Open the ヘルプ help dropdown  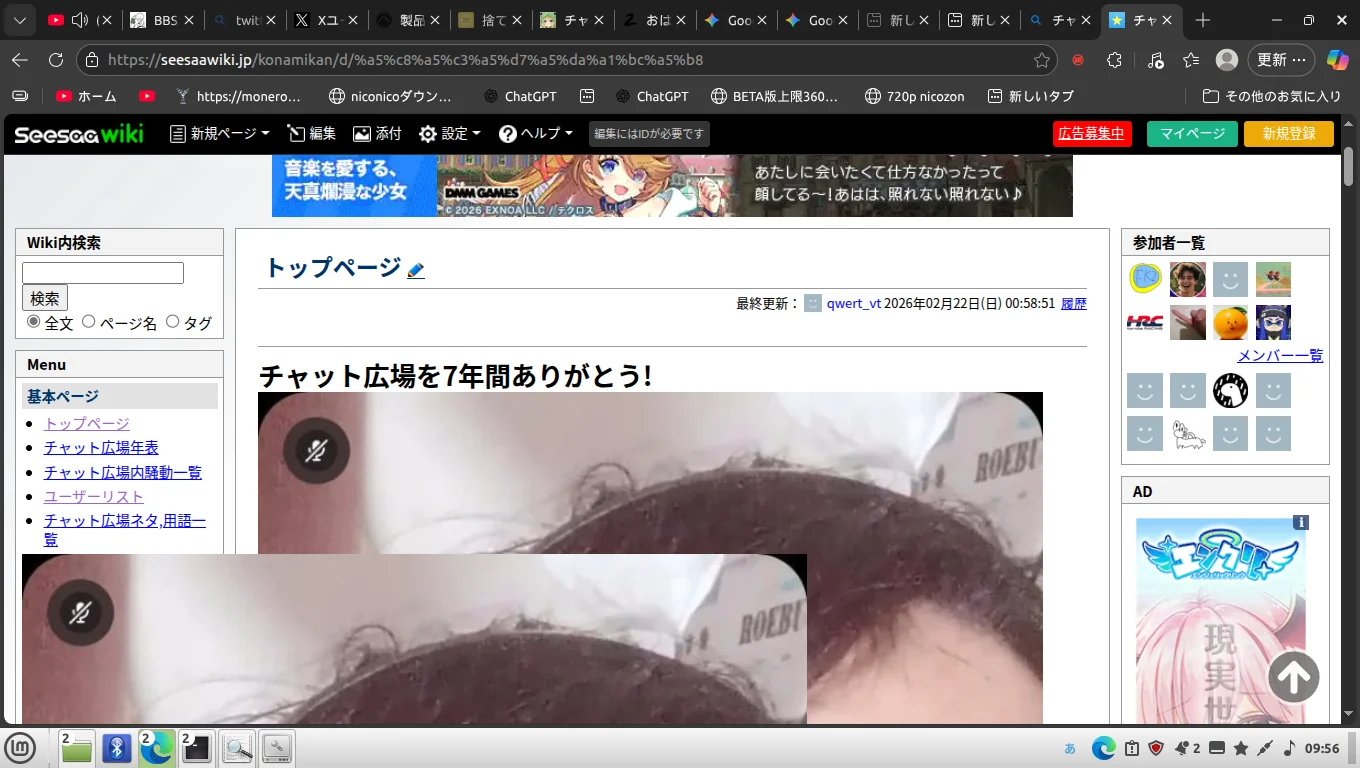536,134
